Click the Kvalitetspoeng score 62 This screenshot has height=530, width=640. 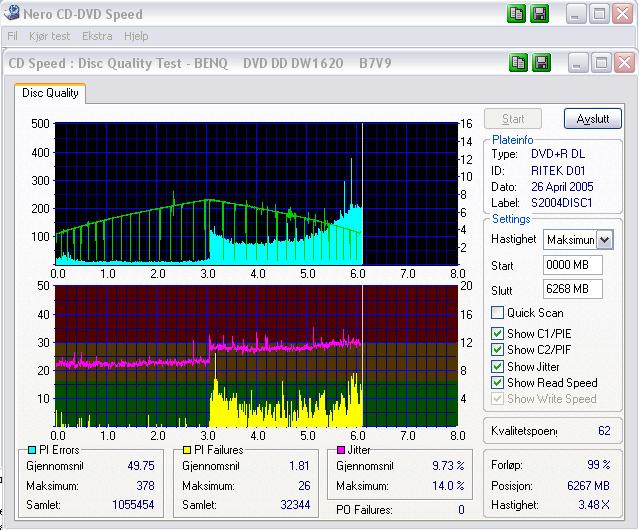[x=604, y=431]
